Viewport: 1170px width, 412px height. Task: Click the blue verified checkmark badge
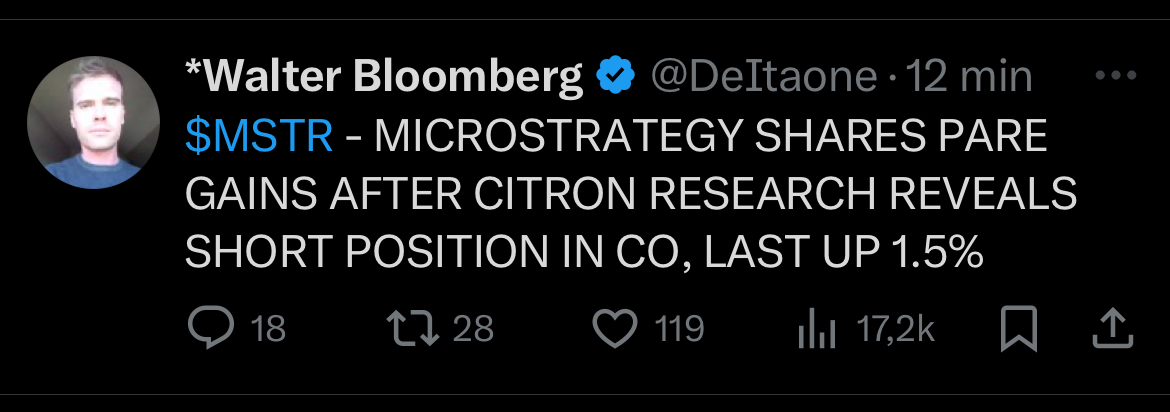(616, 77)
